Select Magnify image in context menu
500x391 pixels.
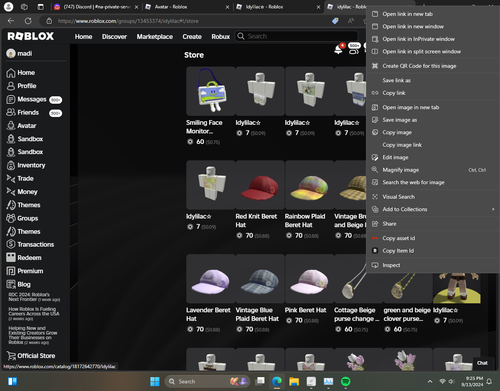tap(433, 170)
